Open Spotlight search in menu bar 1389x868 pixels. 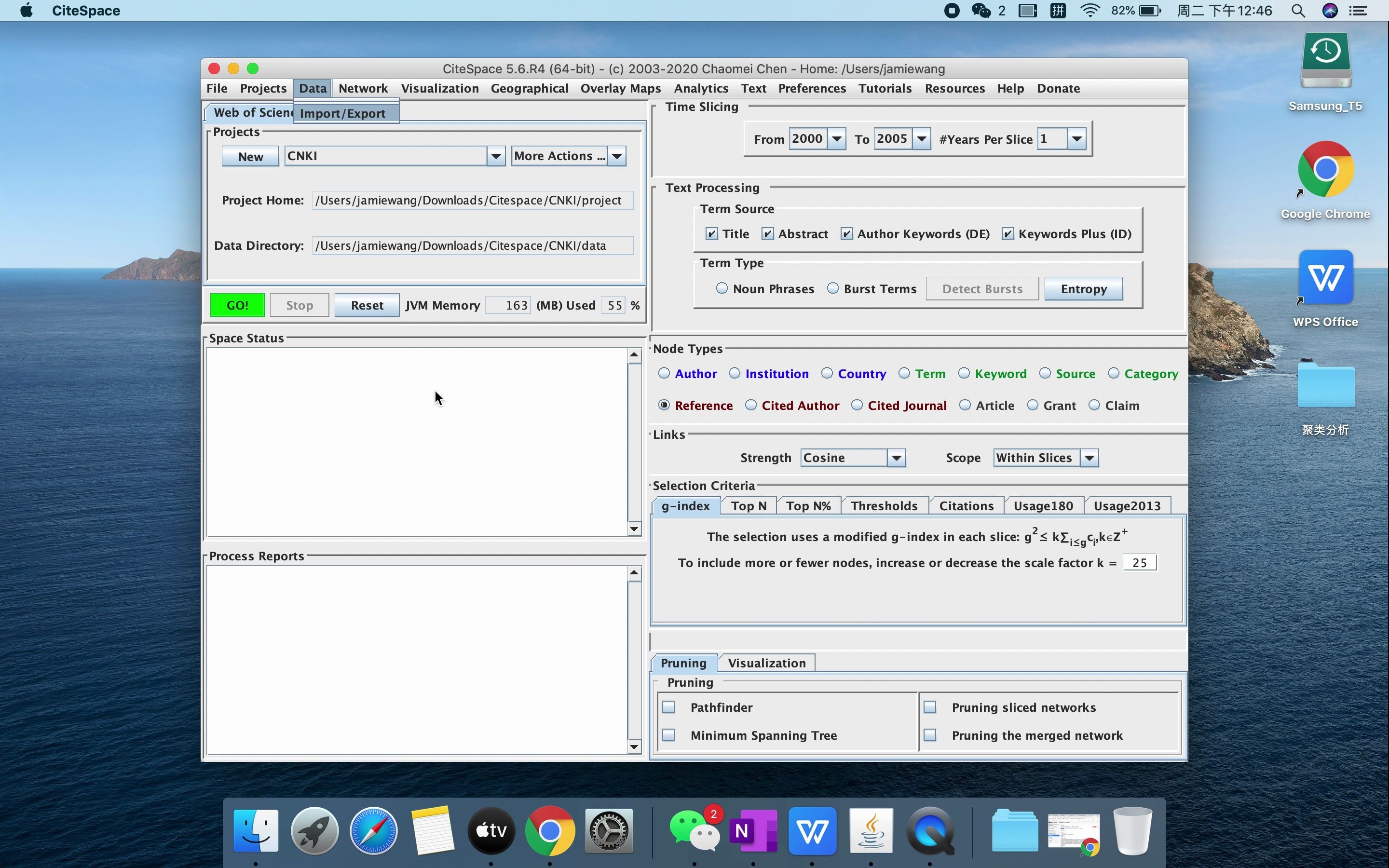point(1298,11)
